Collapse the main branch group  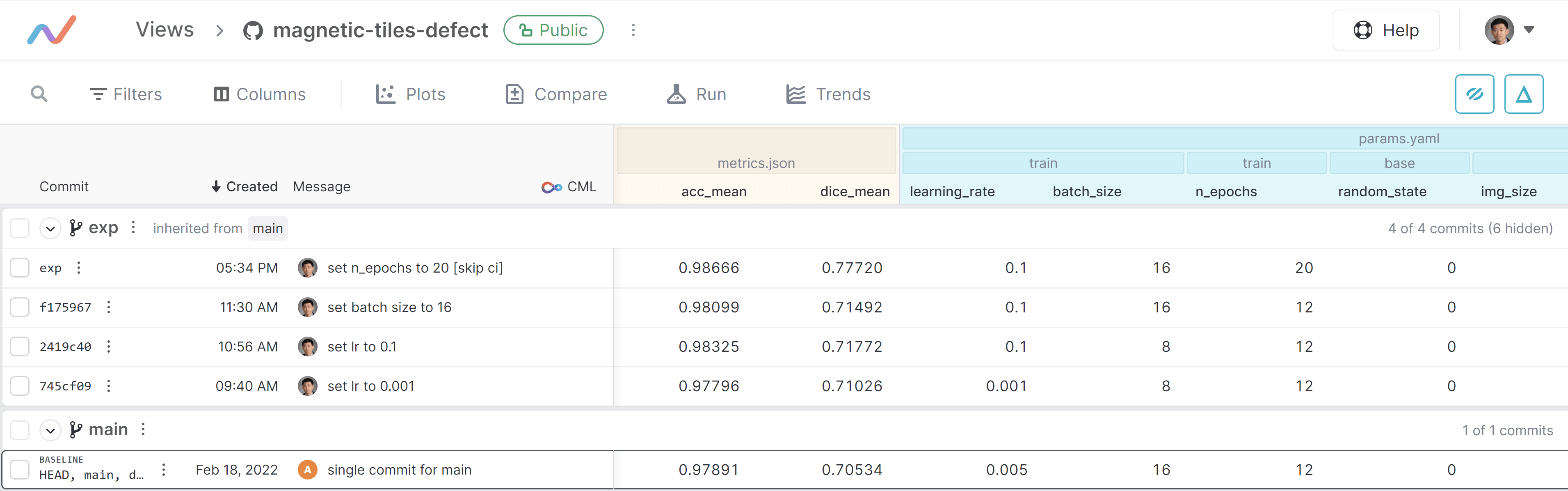pos(50,431)
